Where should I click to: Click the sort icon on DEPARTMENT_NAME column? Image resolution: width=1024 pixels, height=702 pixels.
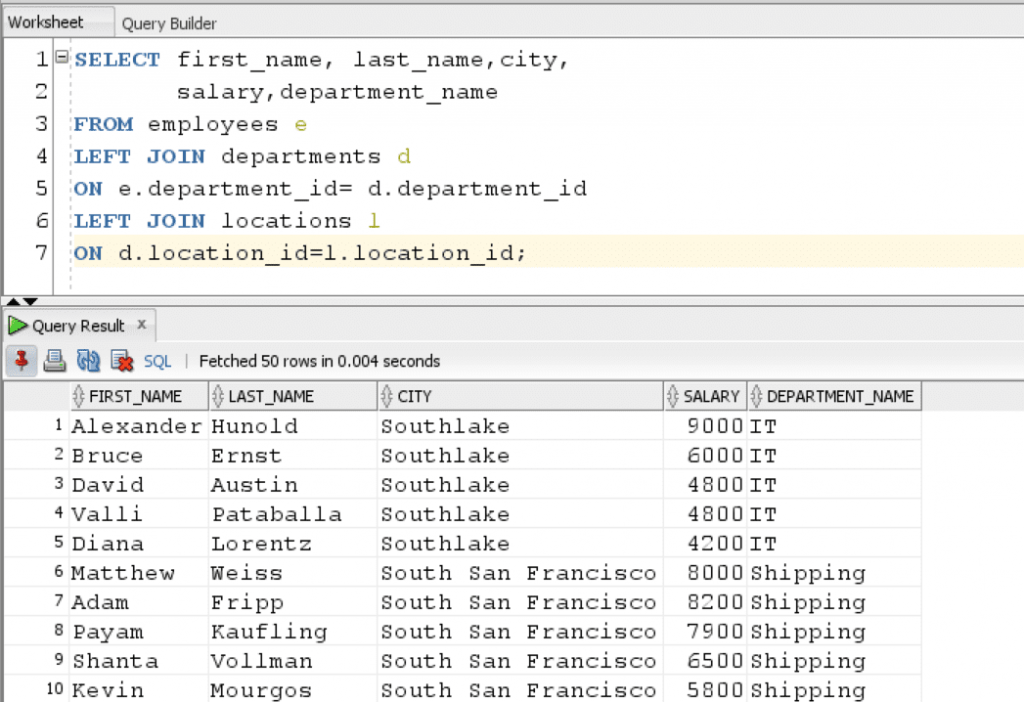pos(757,396)
